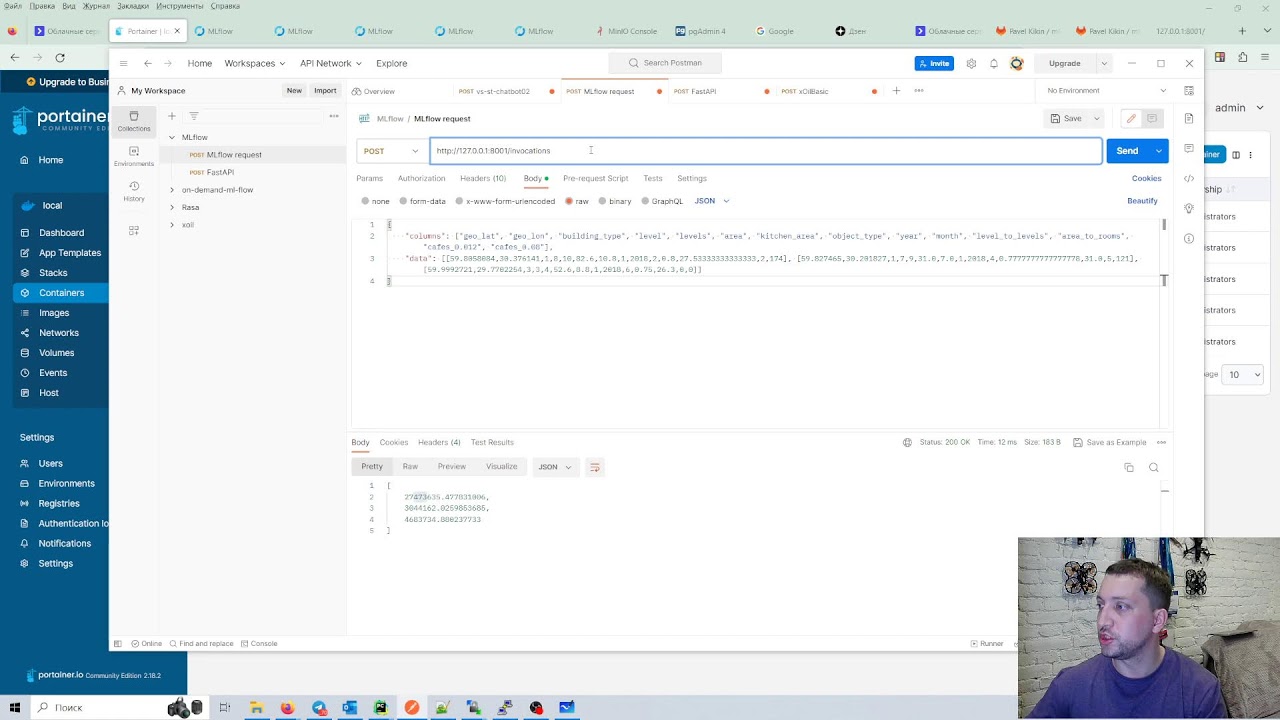Open the No Environment selector
The width and height of the screenshot is (1280, 720).
pos(1106,90)
